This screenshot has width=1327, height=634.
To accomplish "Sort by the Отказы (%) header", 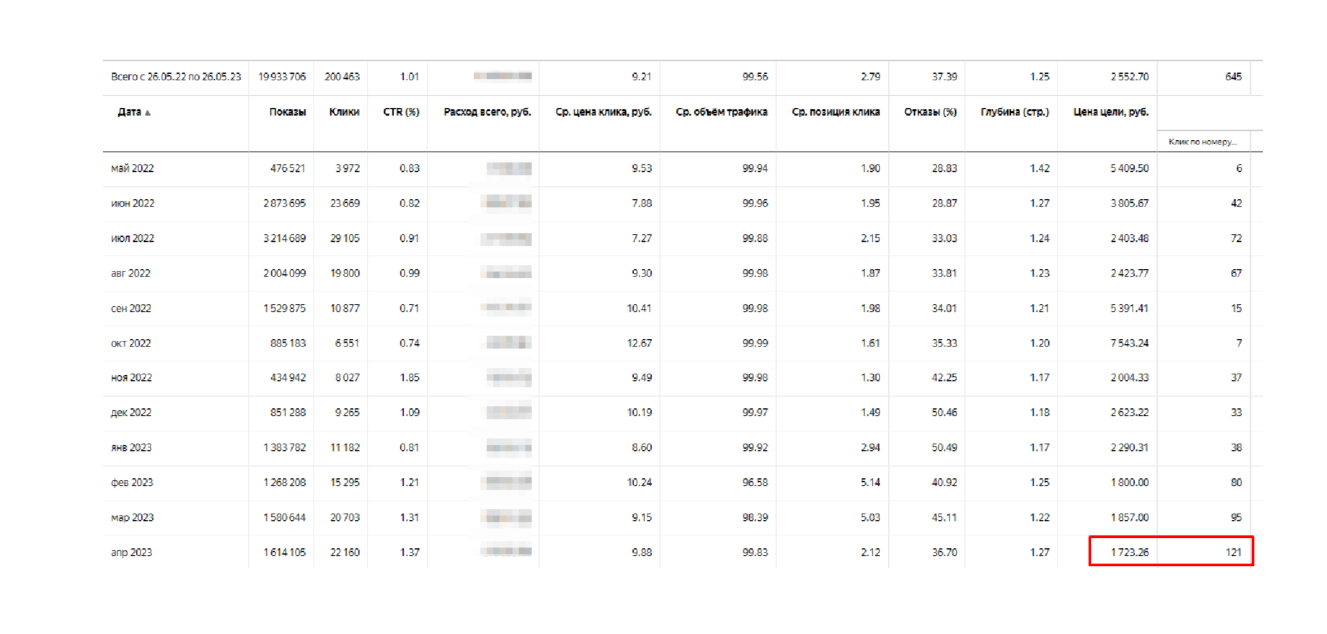I will (930, 112).
